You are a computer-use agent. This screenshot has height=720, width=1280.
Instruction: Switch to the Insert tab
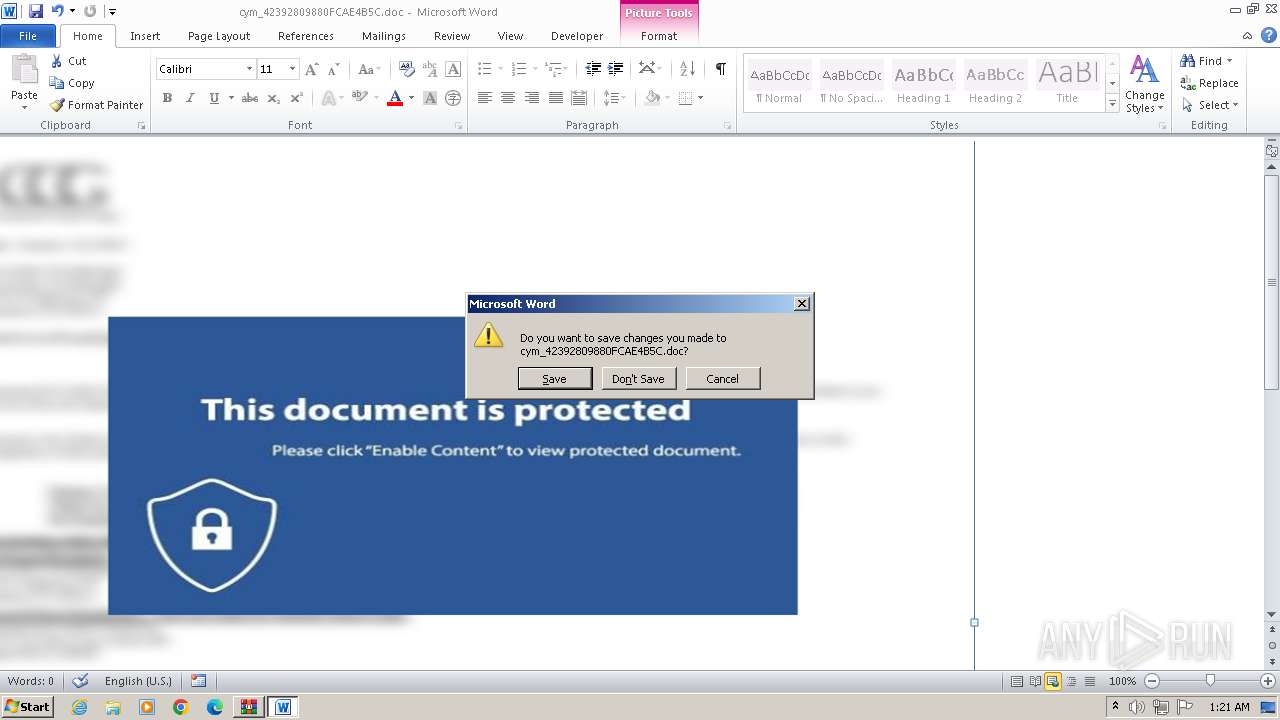(145, 35)
